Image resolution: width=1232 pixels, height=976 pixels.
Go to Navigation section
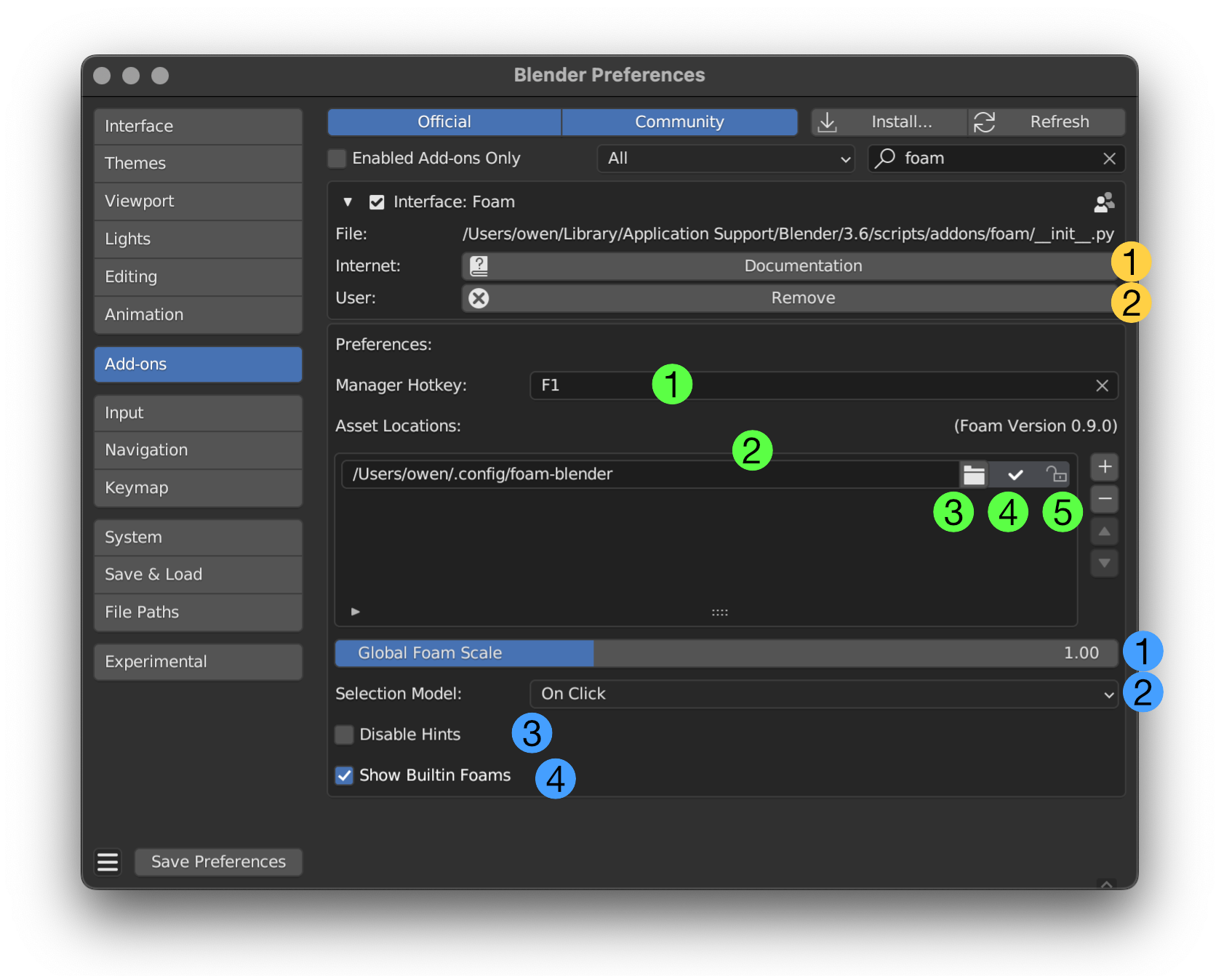click(198, 450)
